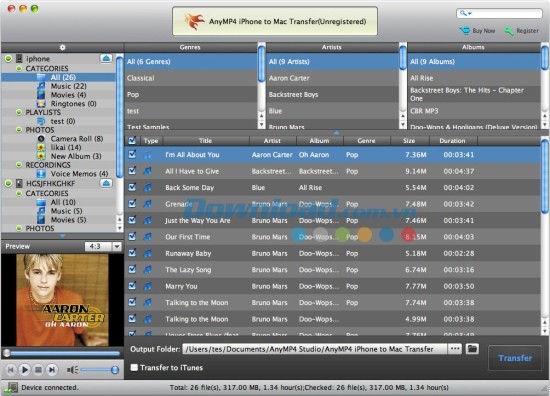Viewport: 550px width, 396px height.
Task: Mute the volume speaker icon
Action: 72,370
